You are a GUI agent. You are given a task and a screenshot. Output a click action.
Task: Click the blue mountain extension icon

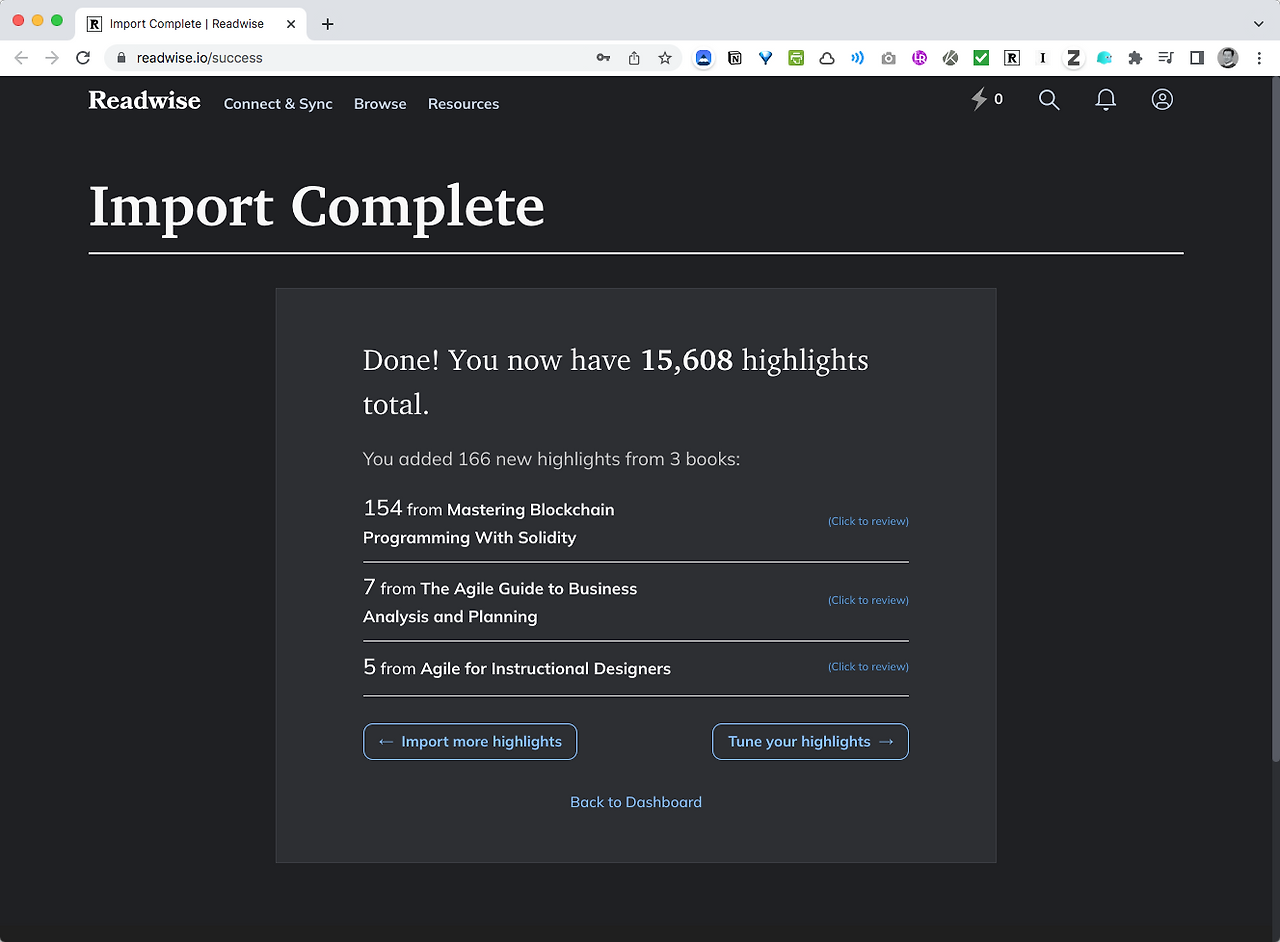[704, 58]
